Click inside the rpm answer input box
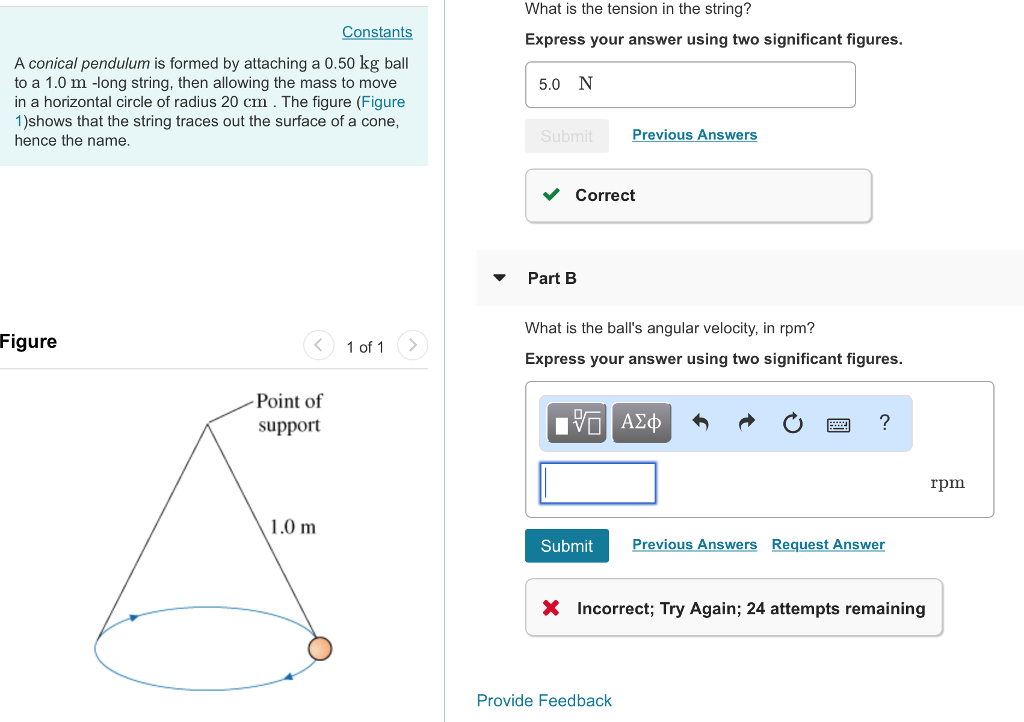Viewport: 1024px width, 722px height. [597, 483]
